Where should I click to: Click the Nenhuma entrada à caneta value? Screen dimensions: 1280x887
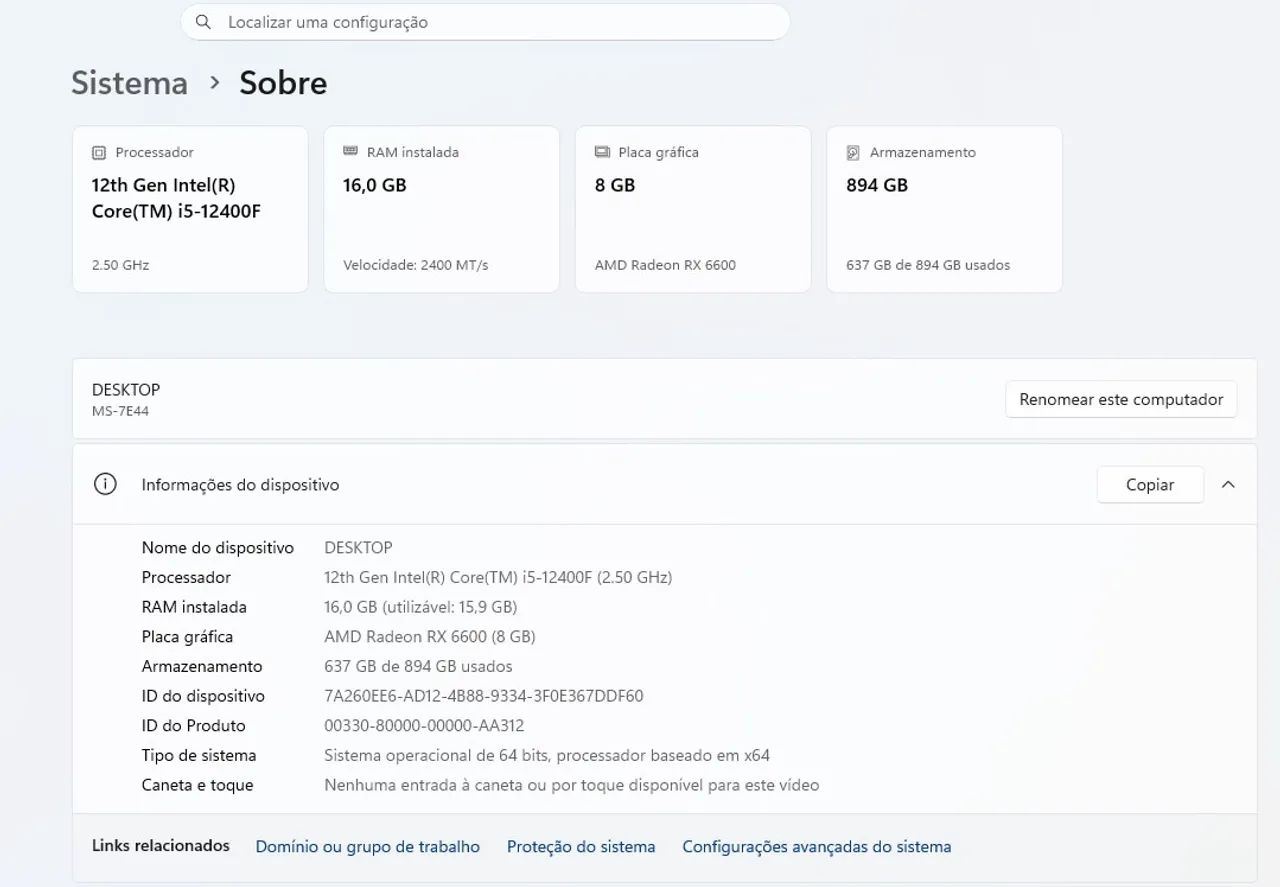tap(572, 785)
